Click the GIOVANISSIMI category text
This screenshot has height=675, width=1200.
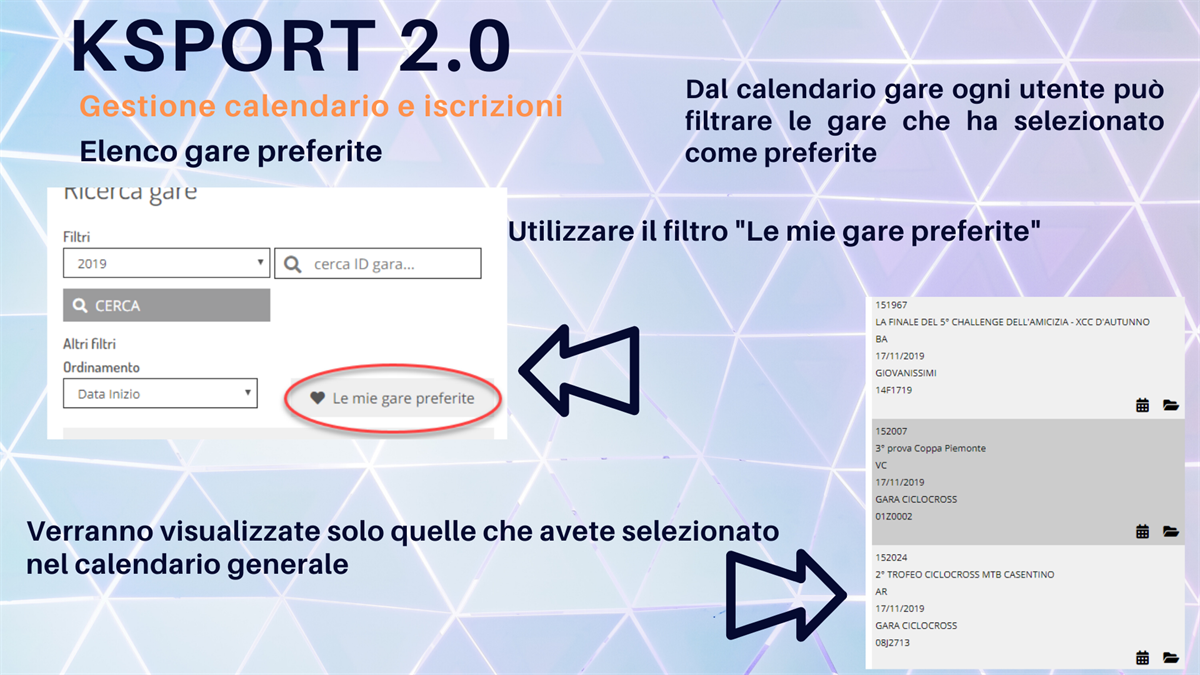tap(906, 373)
